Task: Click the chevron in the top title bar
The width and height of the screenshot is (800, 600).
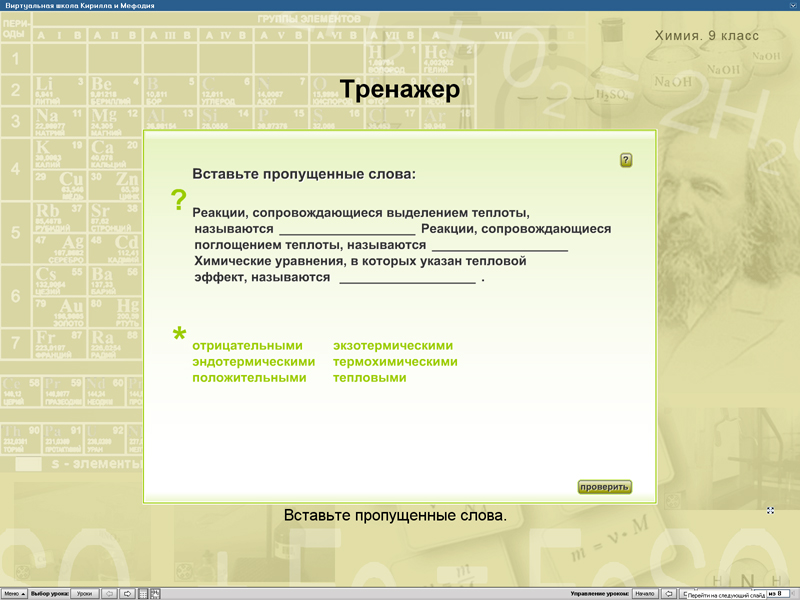Action: pos(792,6)
